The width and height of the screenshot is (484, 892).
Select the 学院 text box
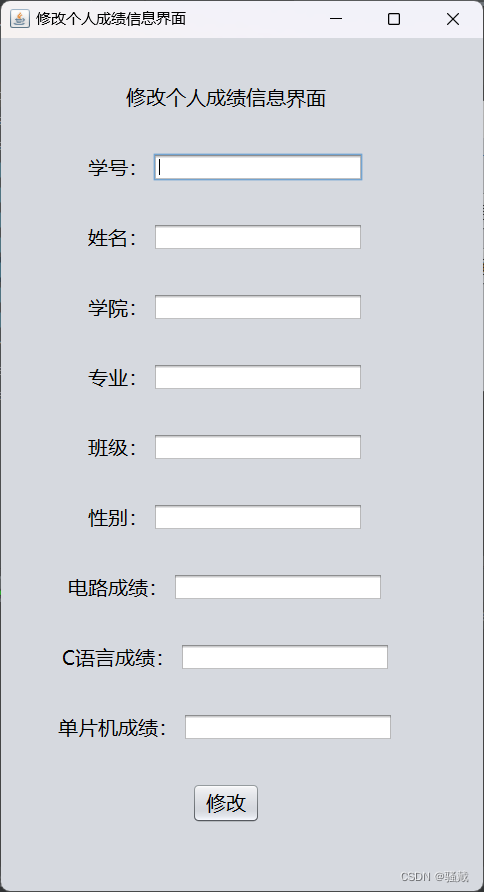(x=258, y=307)
